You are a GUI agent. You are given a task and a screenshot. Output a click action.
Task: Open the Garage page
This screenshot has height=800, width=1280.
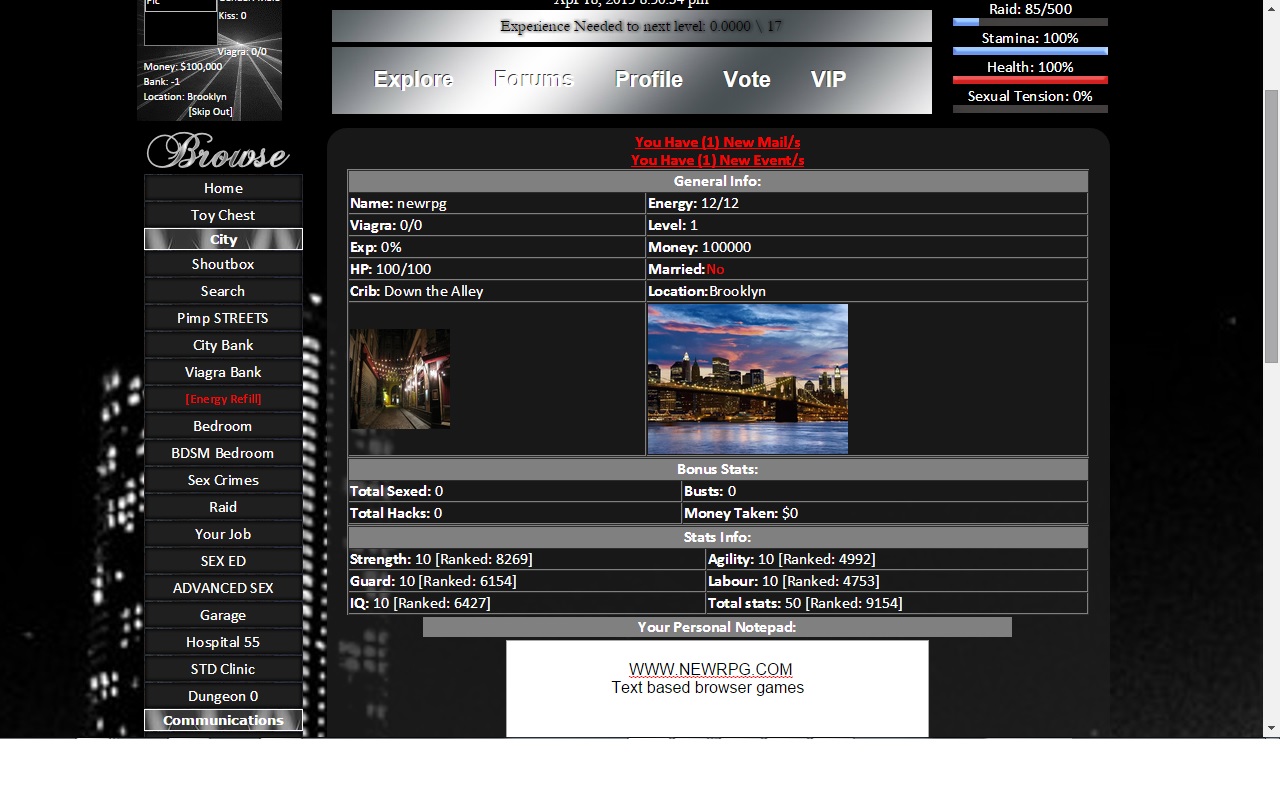223,615
